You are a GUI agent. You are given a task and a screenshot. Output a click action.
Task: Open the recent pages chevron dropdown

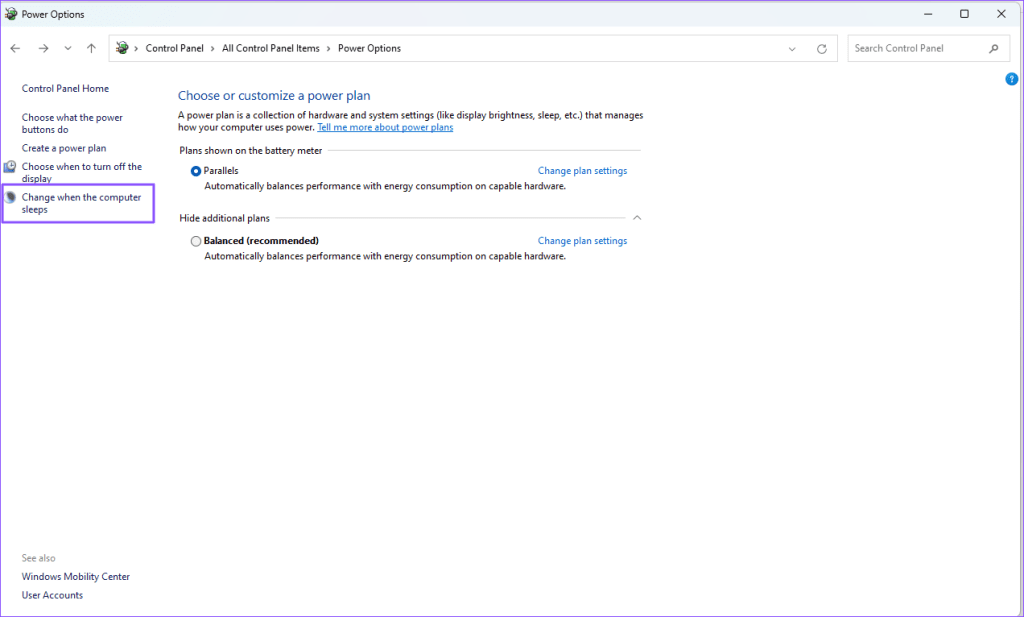pyautogui.click(x=67, y=47)
